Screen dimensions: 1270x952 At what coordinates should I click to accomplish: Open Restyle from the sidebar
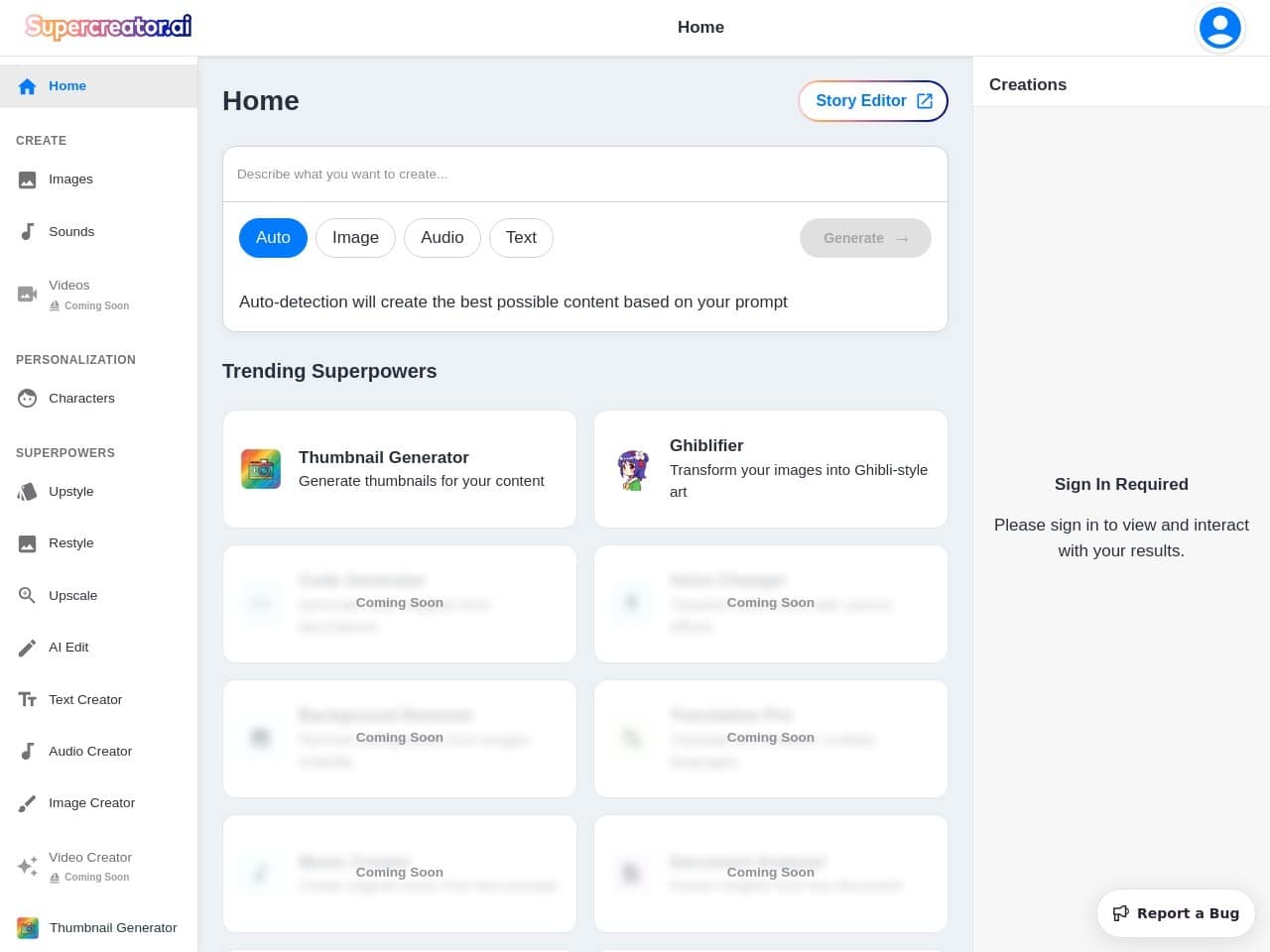(x=71, y=543)
